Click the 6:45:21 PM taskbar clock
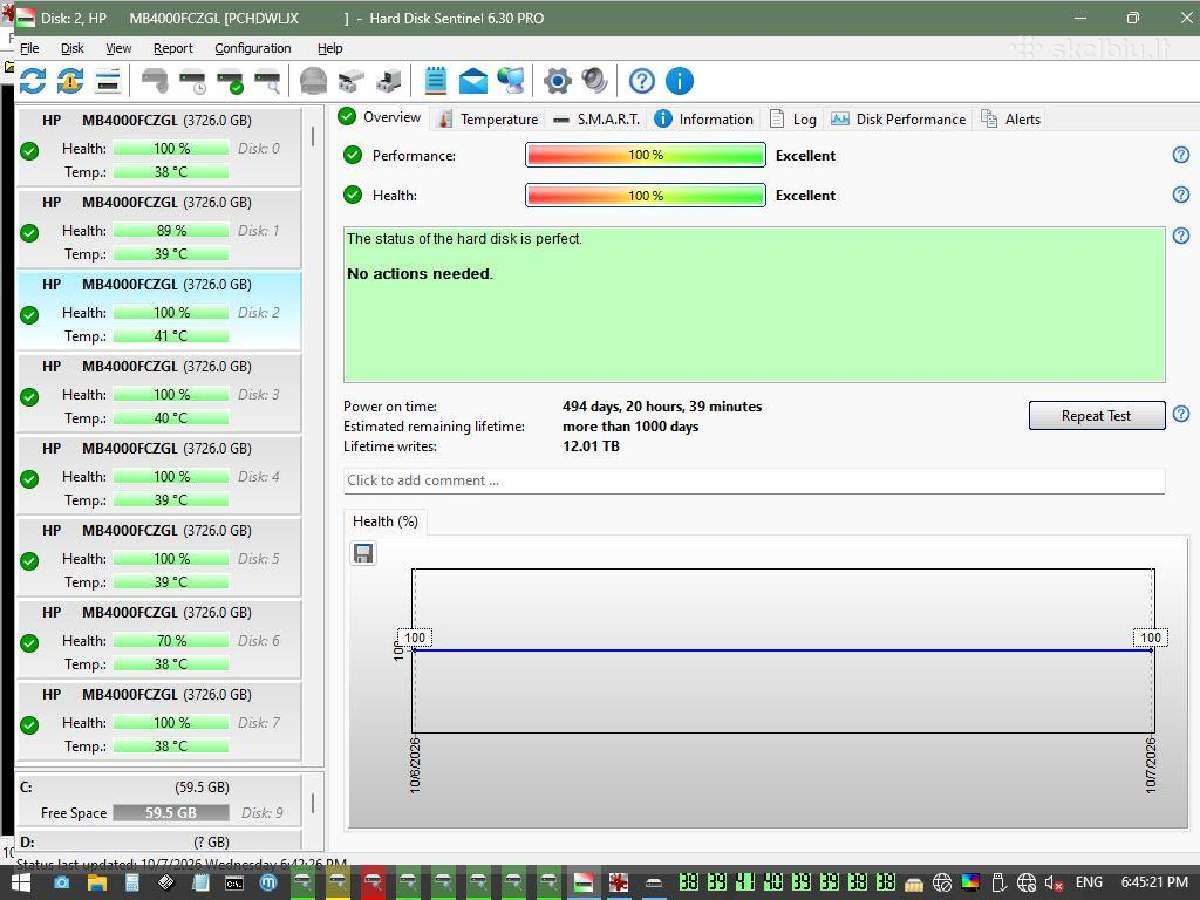This screenshot has height=900, width=1200. (x=1155, y=882)
